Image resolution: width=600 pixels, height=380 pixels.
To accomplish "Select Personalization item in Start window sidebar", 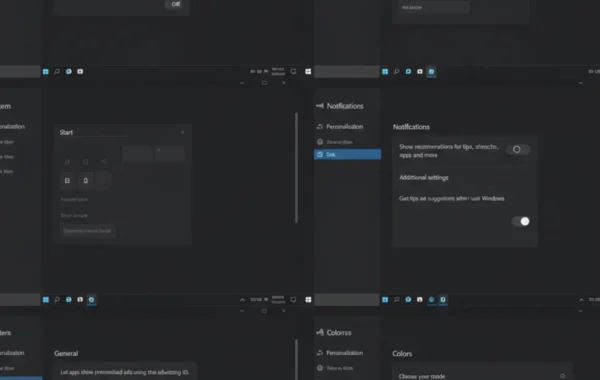I will tap(12, 127).
